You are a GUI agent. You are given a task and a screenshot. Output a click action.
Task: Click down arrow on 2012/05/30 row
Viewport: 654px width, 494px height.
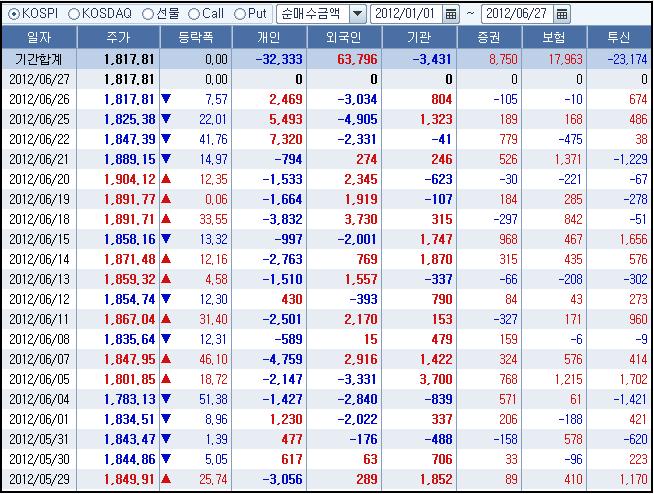click(x=166, y=459)
